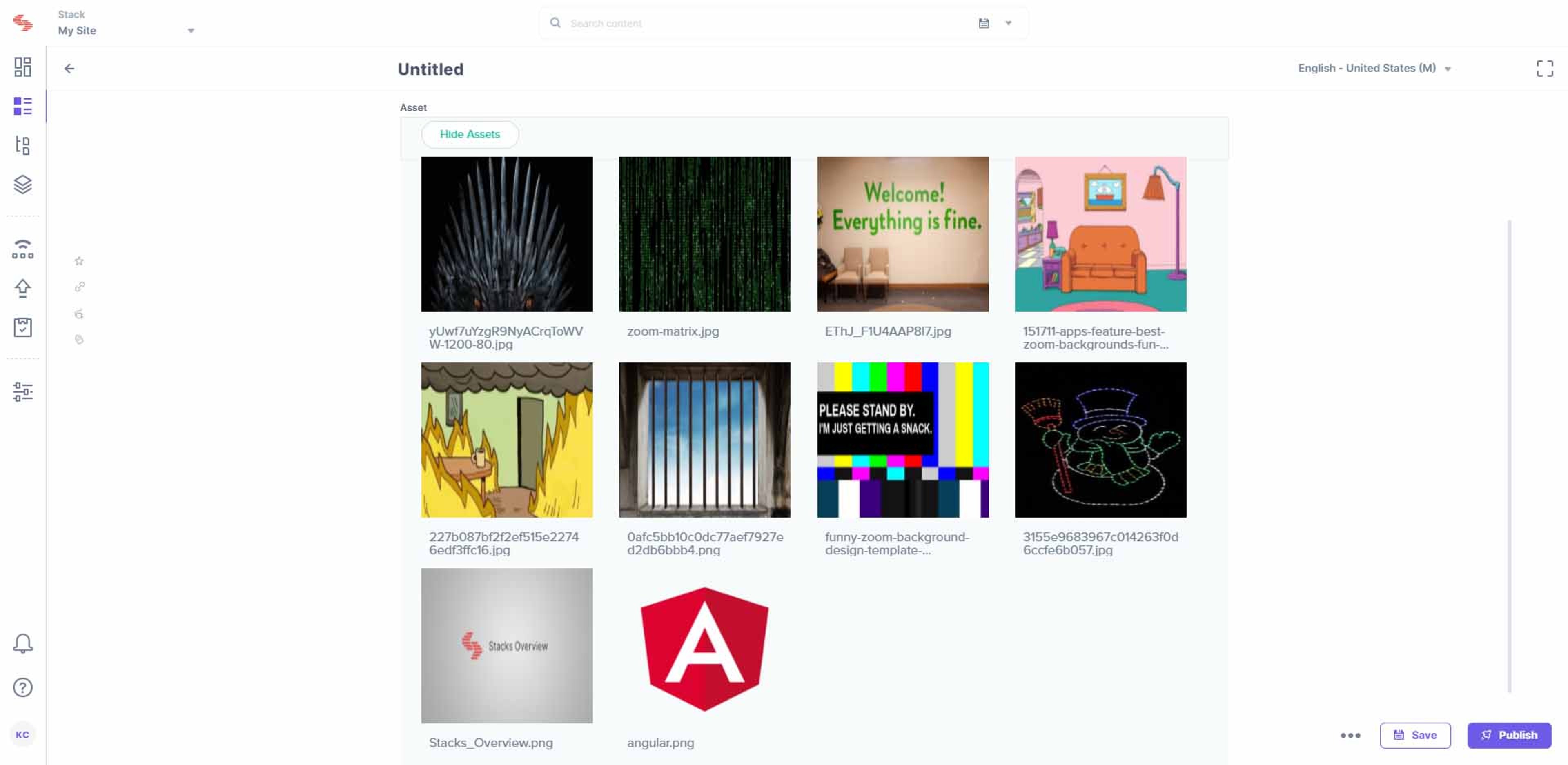Image resolution: width=1568 pixels, height=765 pixels.
Task: Click the zoom-matrix.jpg filename
Action: tap(673, 332)
